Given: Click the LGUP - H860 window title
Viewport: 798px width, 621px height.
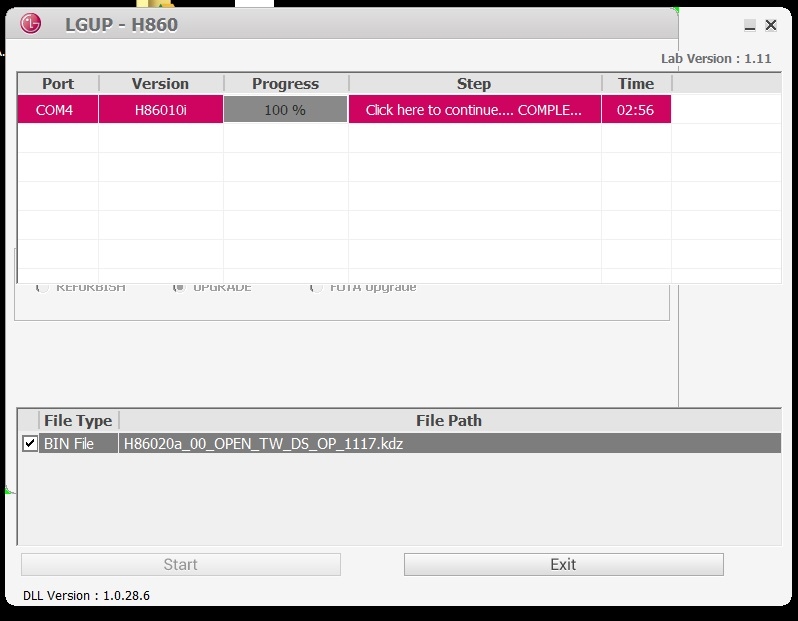Looking at the screenshot, I should click(x=122, y=24).
